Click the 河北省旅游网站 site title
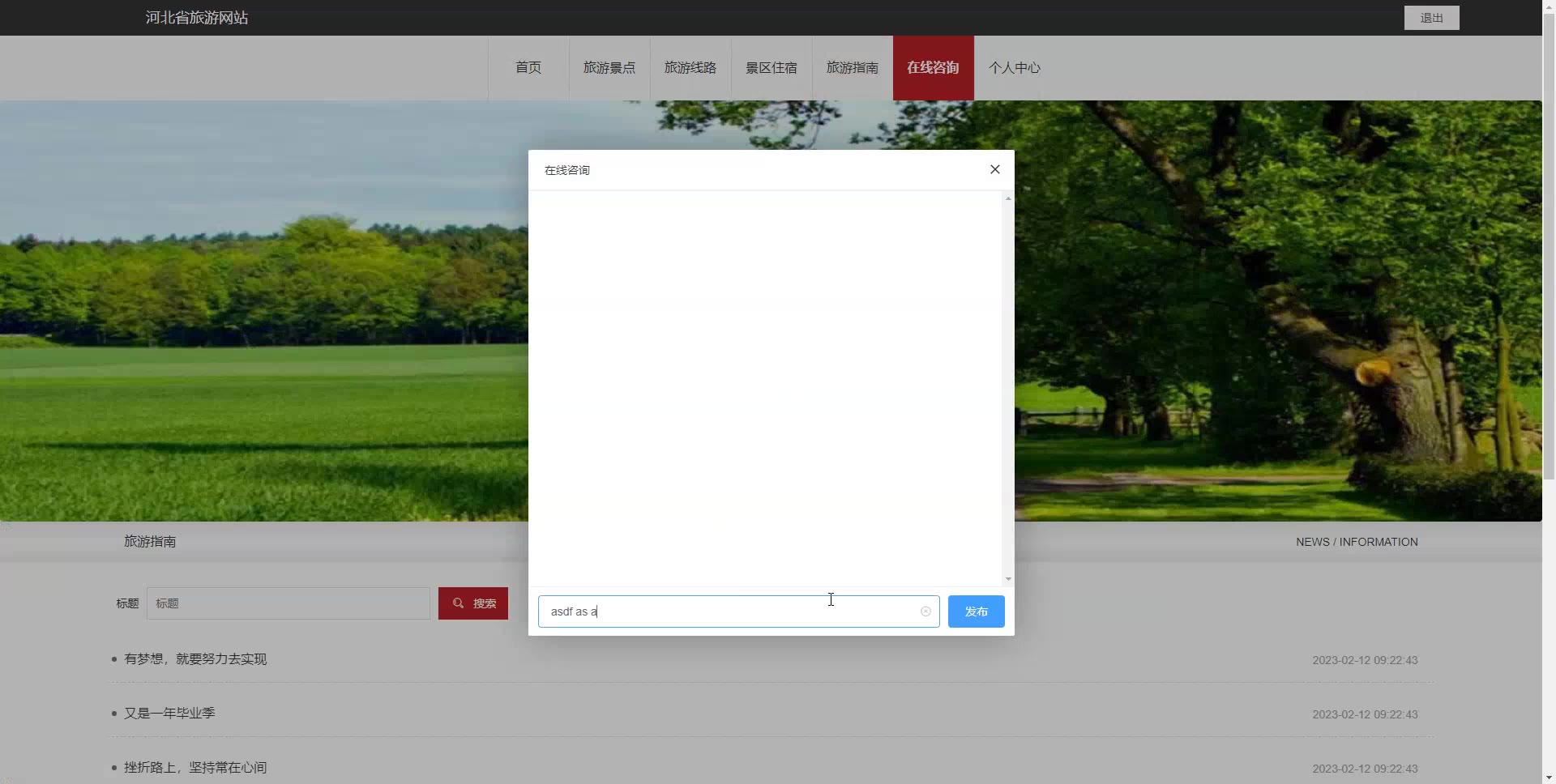Screen dimensions: 1556x784 coord(197,18)
